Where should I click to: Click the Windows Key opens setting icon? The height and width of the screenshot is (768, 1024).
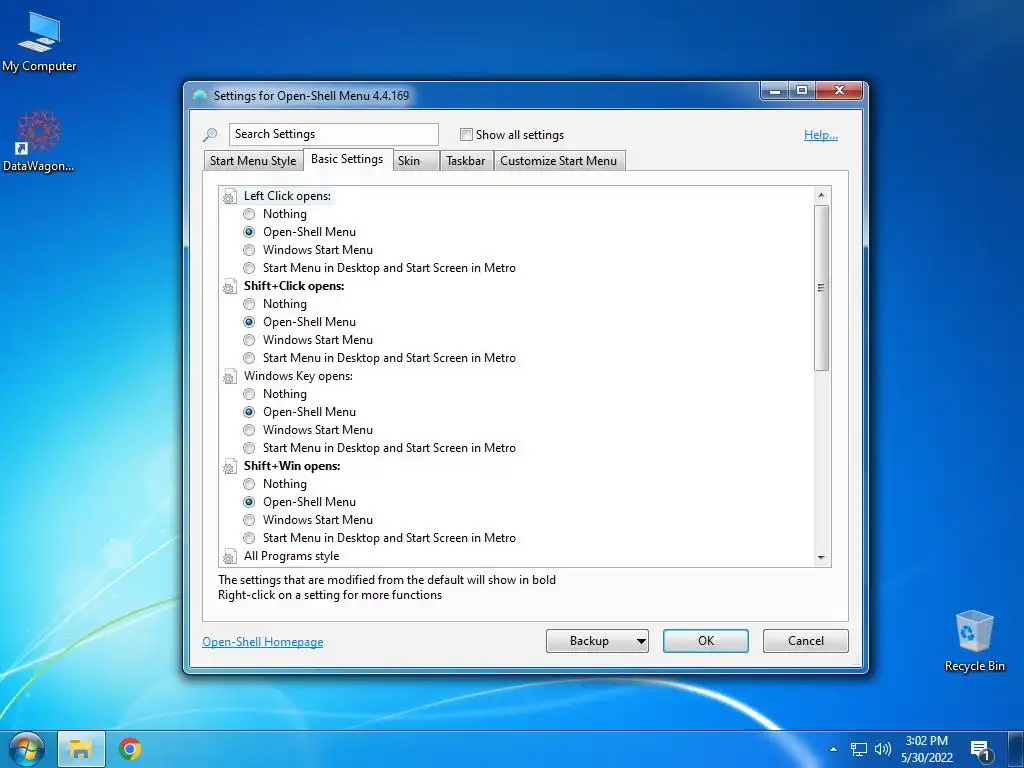click(x=229, y=376)
